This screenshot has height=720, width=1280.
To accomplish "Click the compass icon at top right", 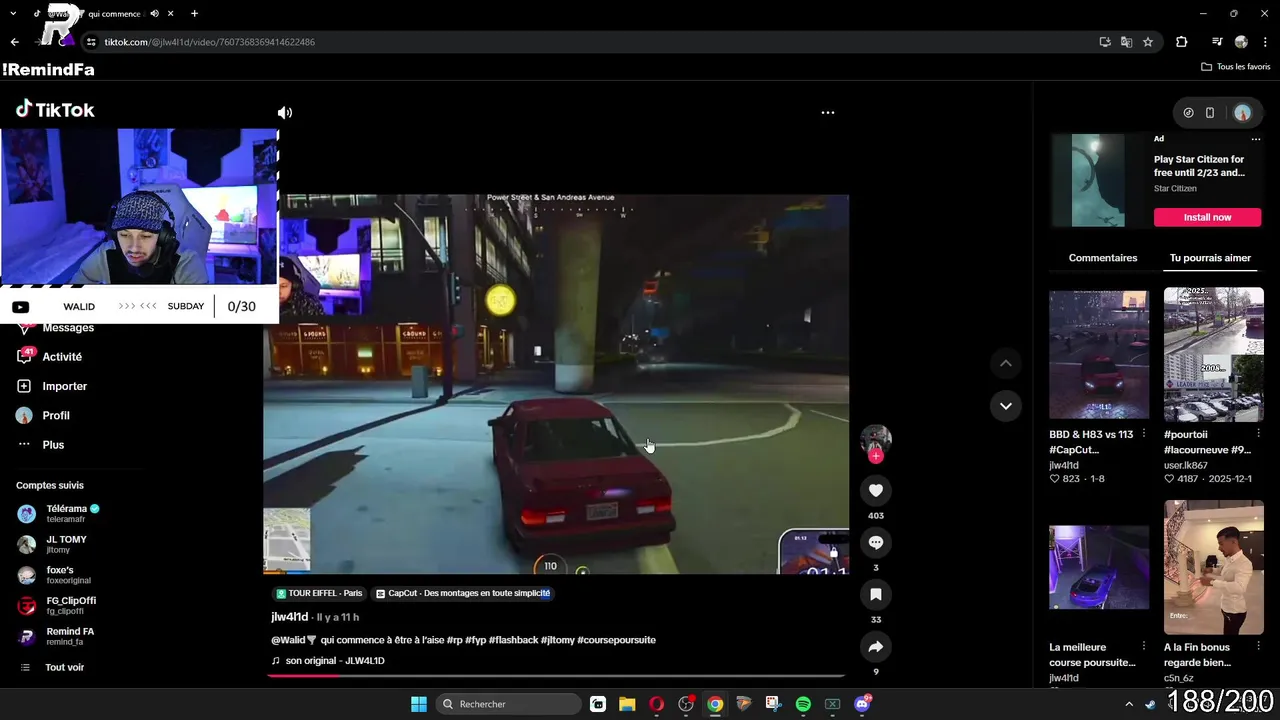I will [x=1188, y=113].
